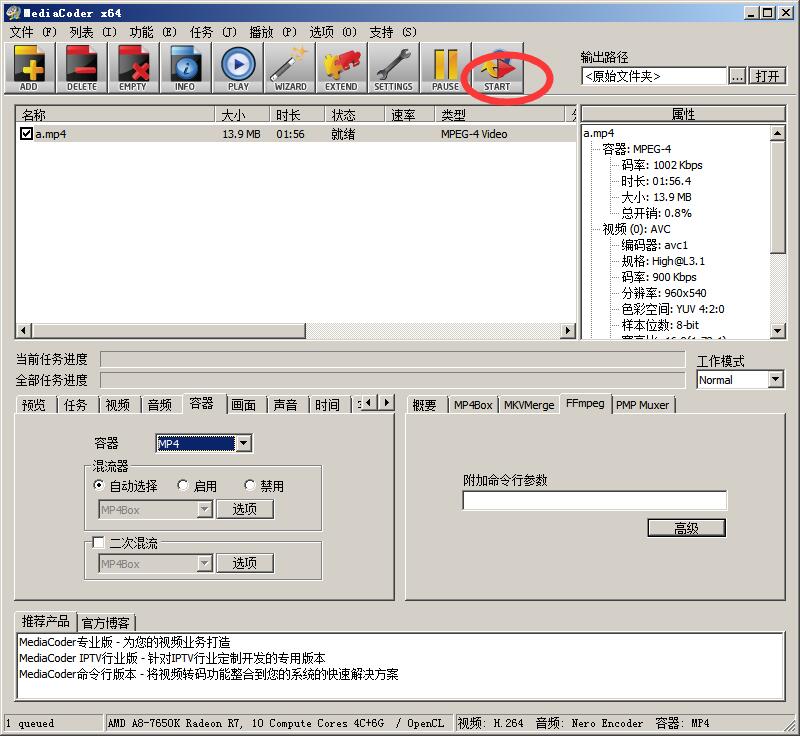This screenshot has height=736, width=800.
Task: Switch to the 声音 tab
Action: (x=285, y=405)
